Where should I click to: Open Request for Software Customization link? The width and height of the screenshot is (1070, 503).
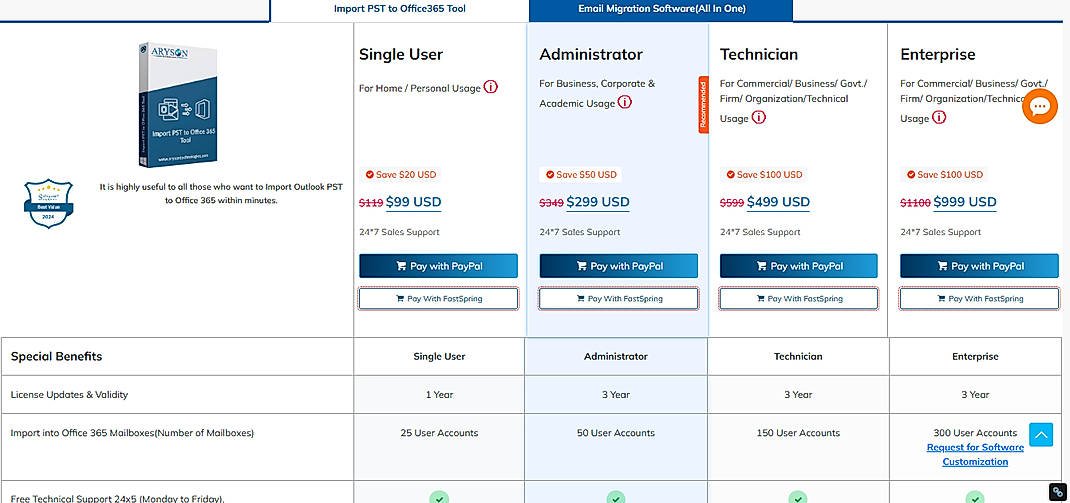point(975,455)
